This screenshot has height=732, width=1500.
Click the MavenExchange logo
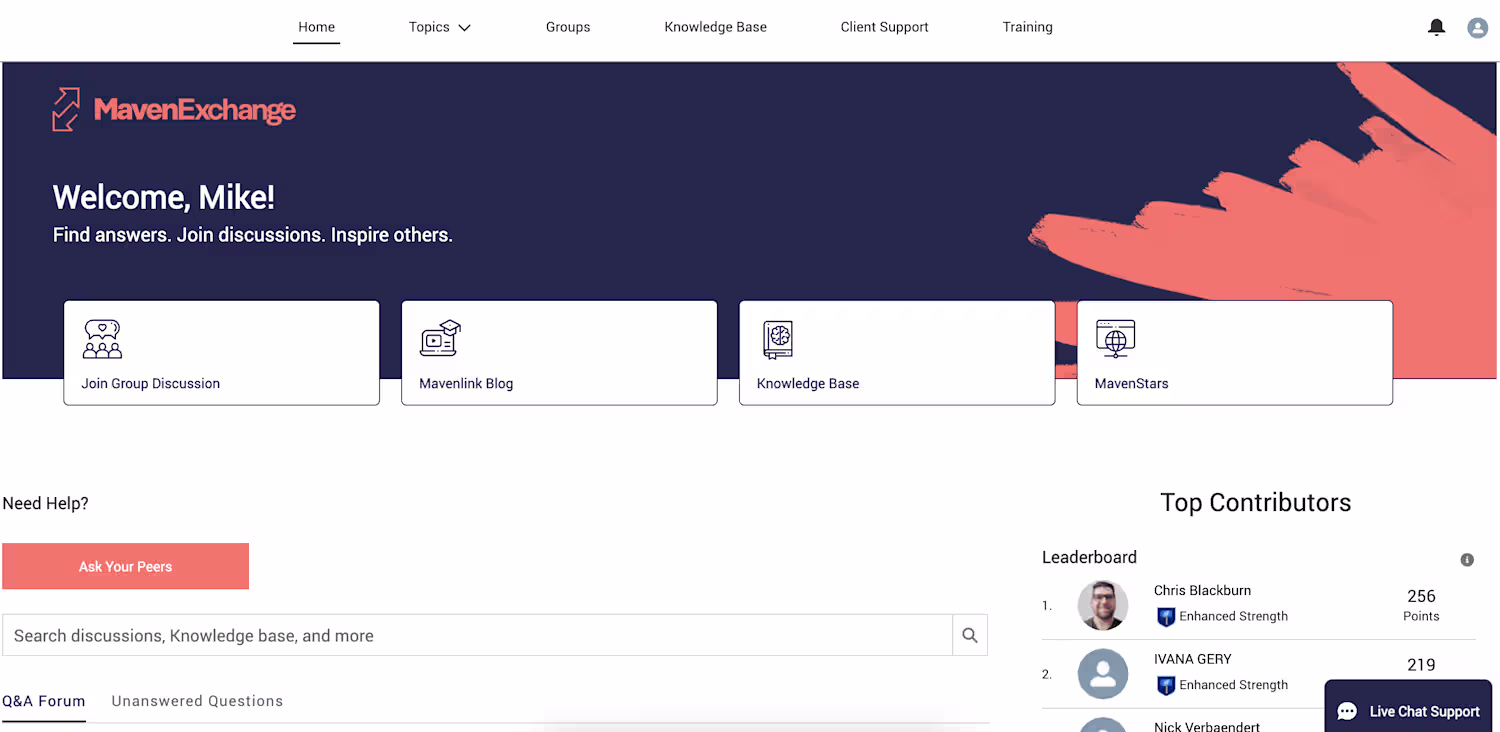click(174, 110)
